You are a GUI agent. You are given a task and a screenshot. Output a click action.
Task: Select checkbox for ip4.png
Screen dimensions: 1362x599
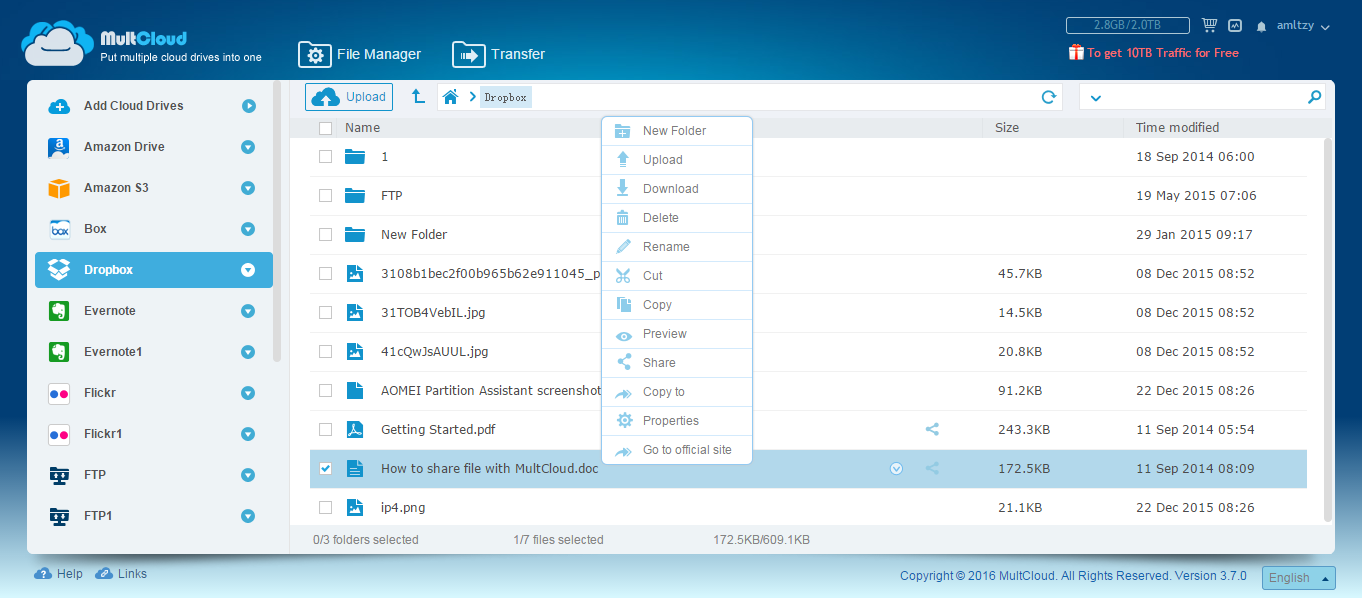[325, 507]
